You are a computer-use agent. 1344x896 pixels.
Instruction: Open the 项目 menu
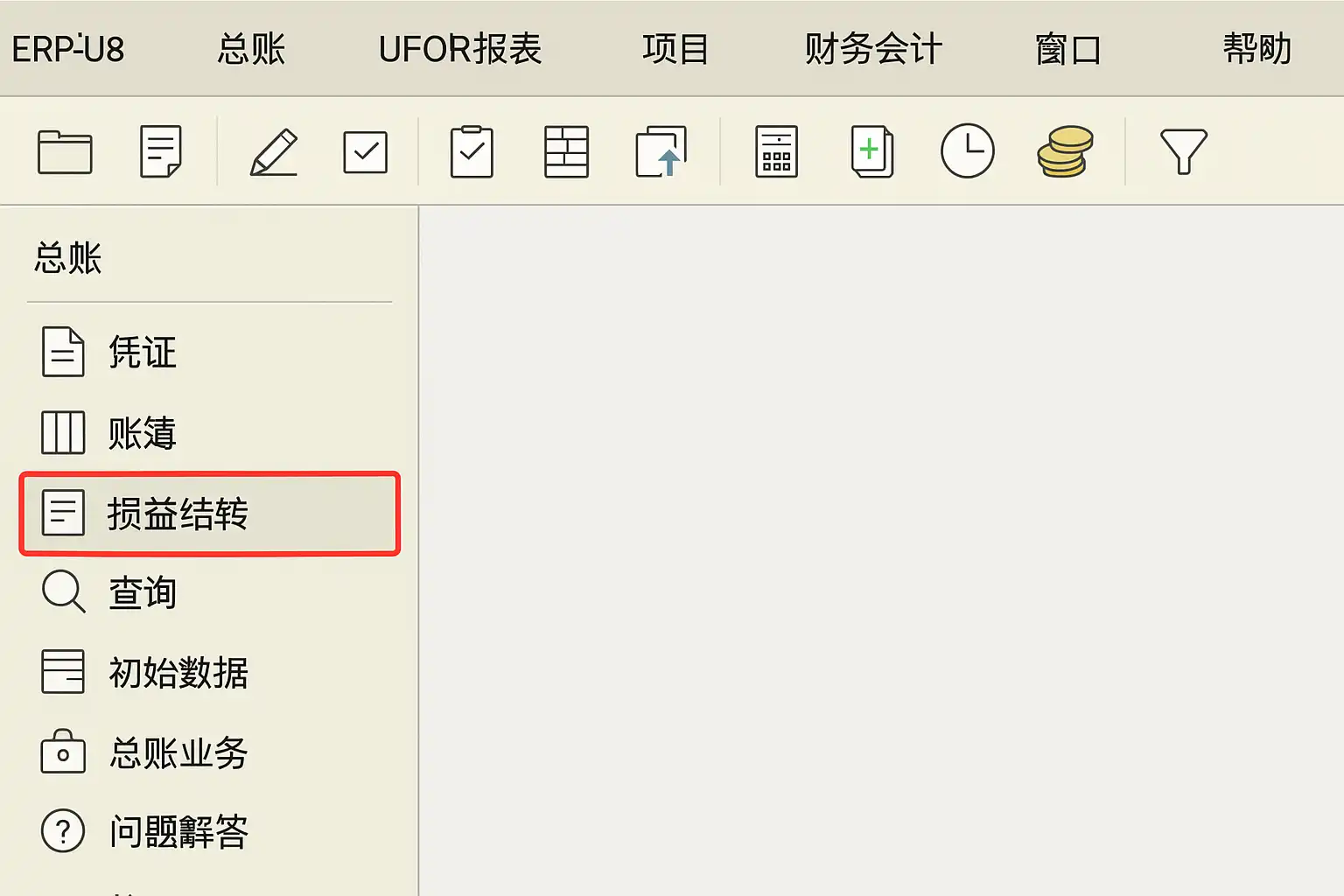coord(675,49)
